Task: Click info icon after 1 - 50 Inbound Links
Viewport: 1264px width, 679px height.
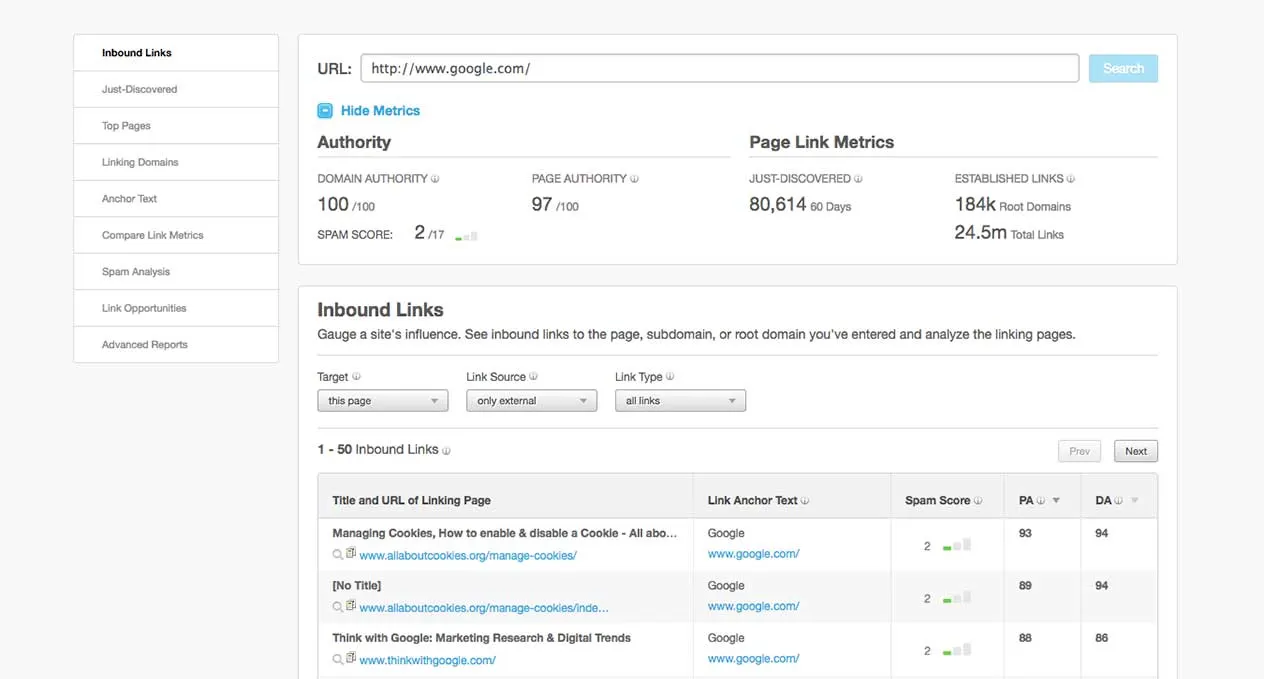Action: pos(447,451)
